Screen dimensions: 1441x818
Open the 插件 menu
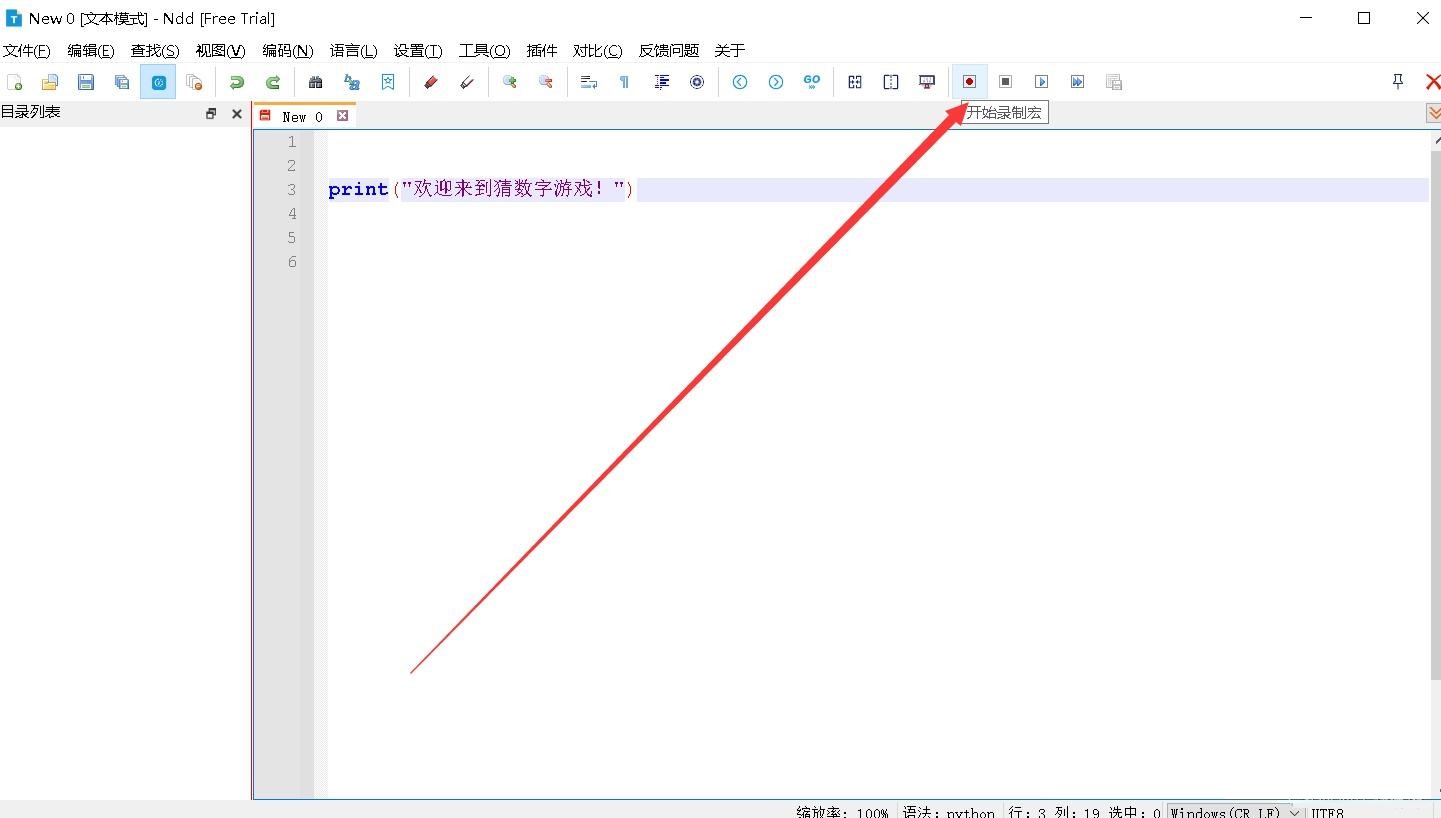(542, 51)
